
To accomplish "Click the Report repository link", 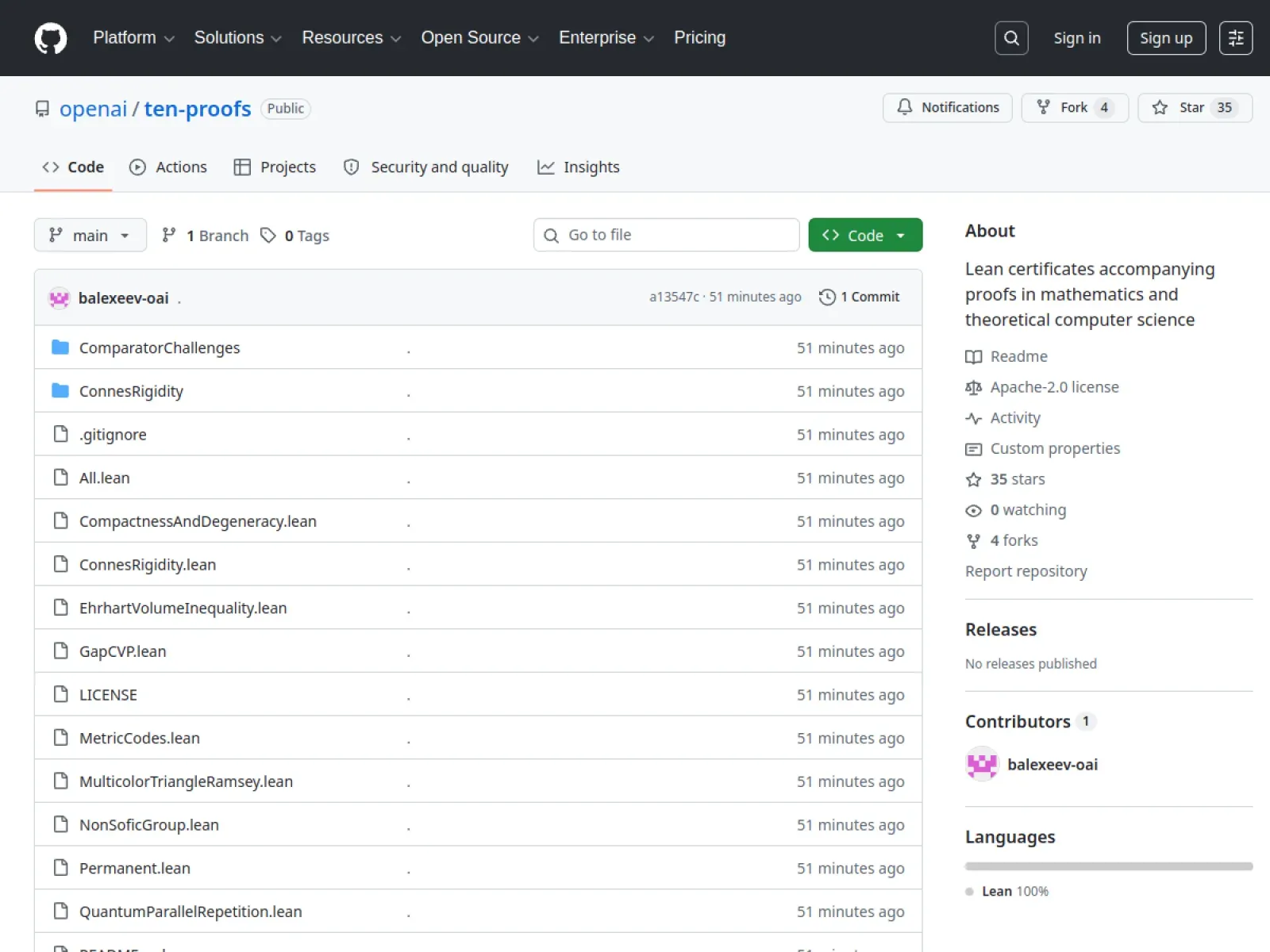I will pyautogui.click(x=1026, y=571).
